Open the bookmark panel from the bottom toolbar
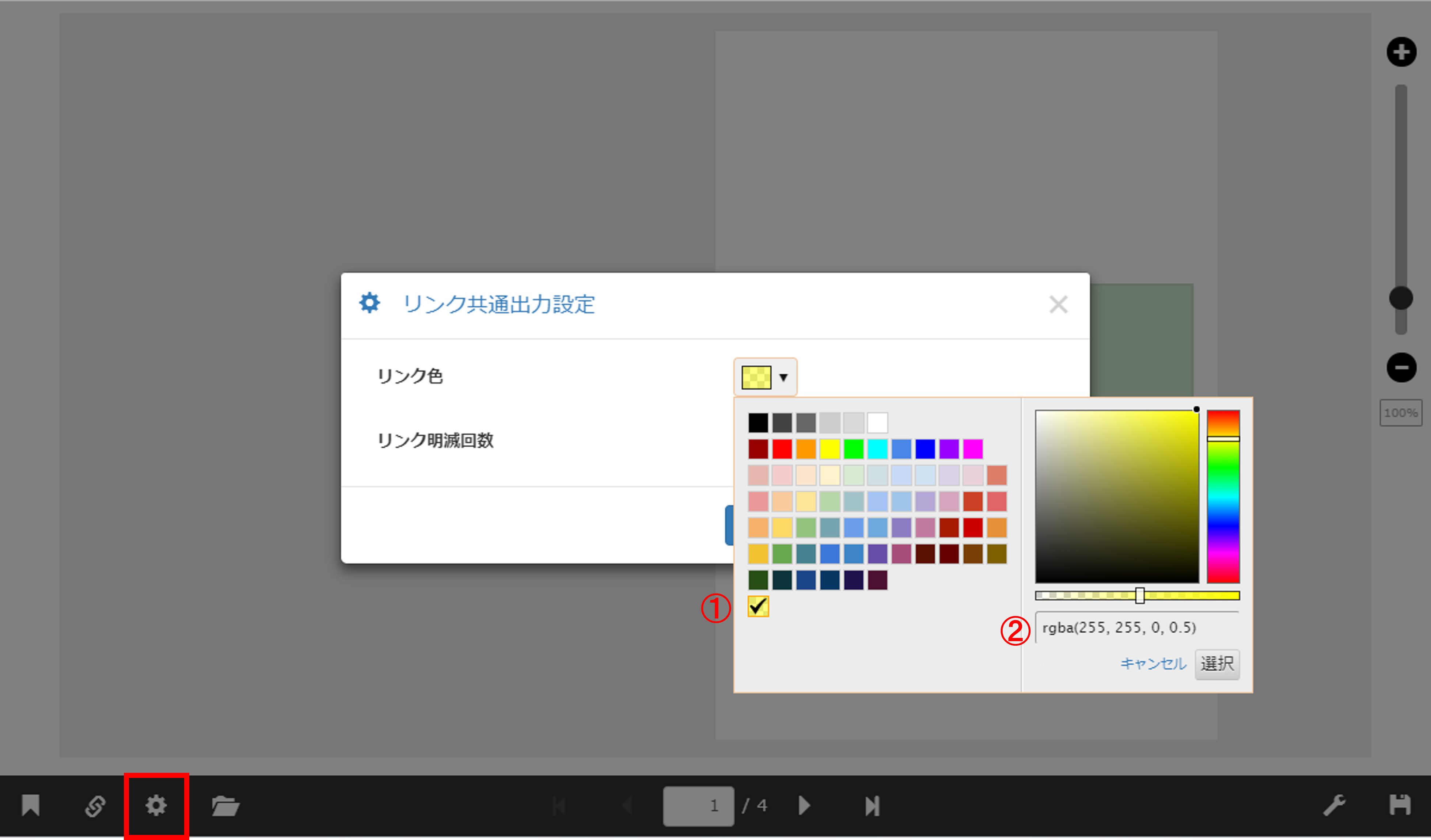 (x=31, y=805)
